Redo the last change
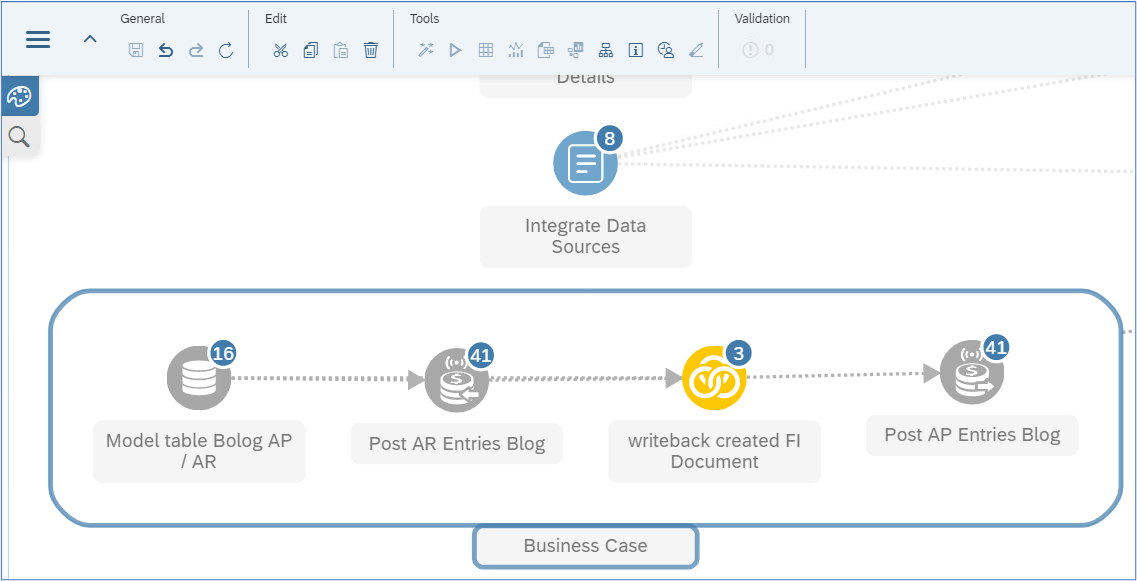 [x=196, y=49]
